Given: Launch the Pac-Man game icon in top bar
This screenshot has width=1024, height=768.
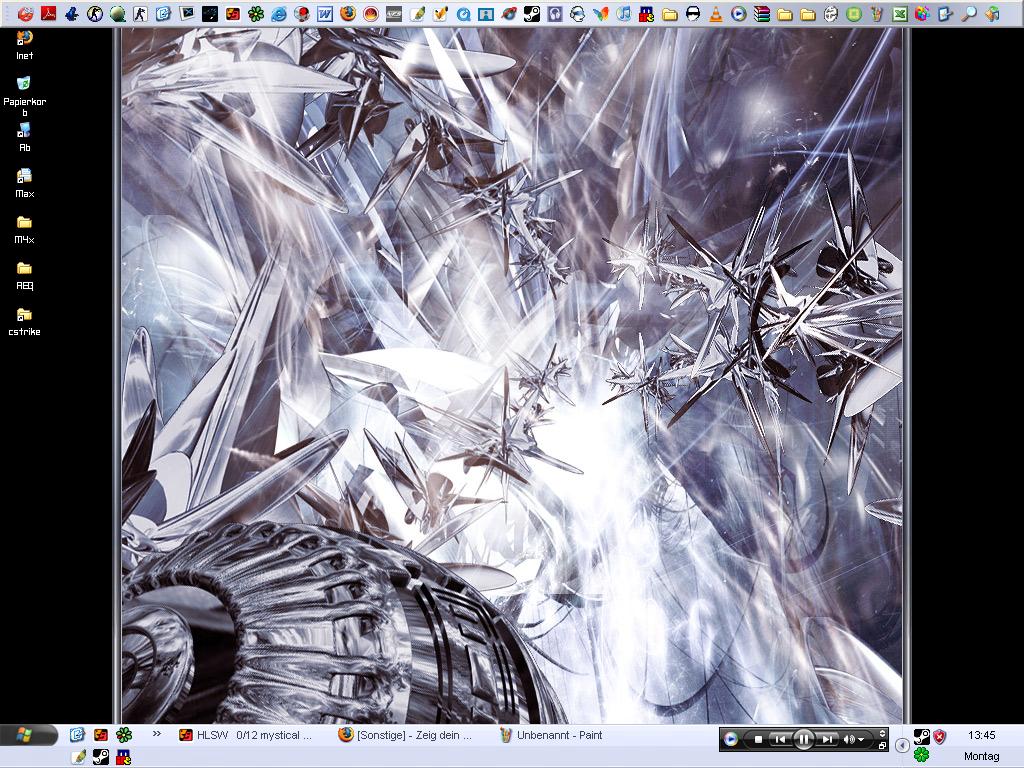Looking at the screenshot, I should click(x=647, y=13).
